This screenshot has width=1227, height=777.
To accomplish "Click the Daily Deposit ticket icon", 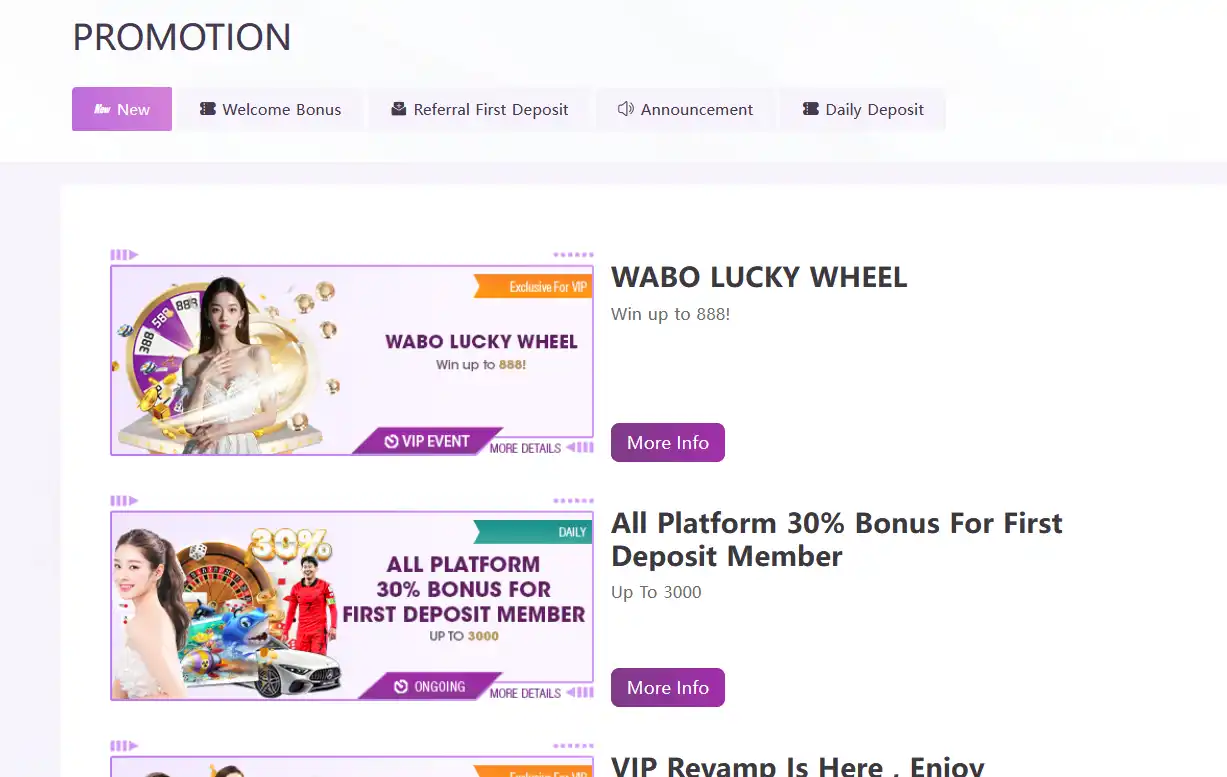I will coord(811,109).
